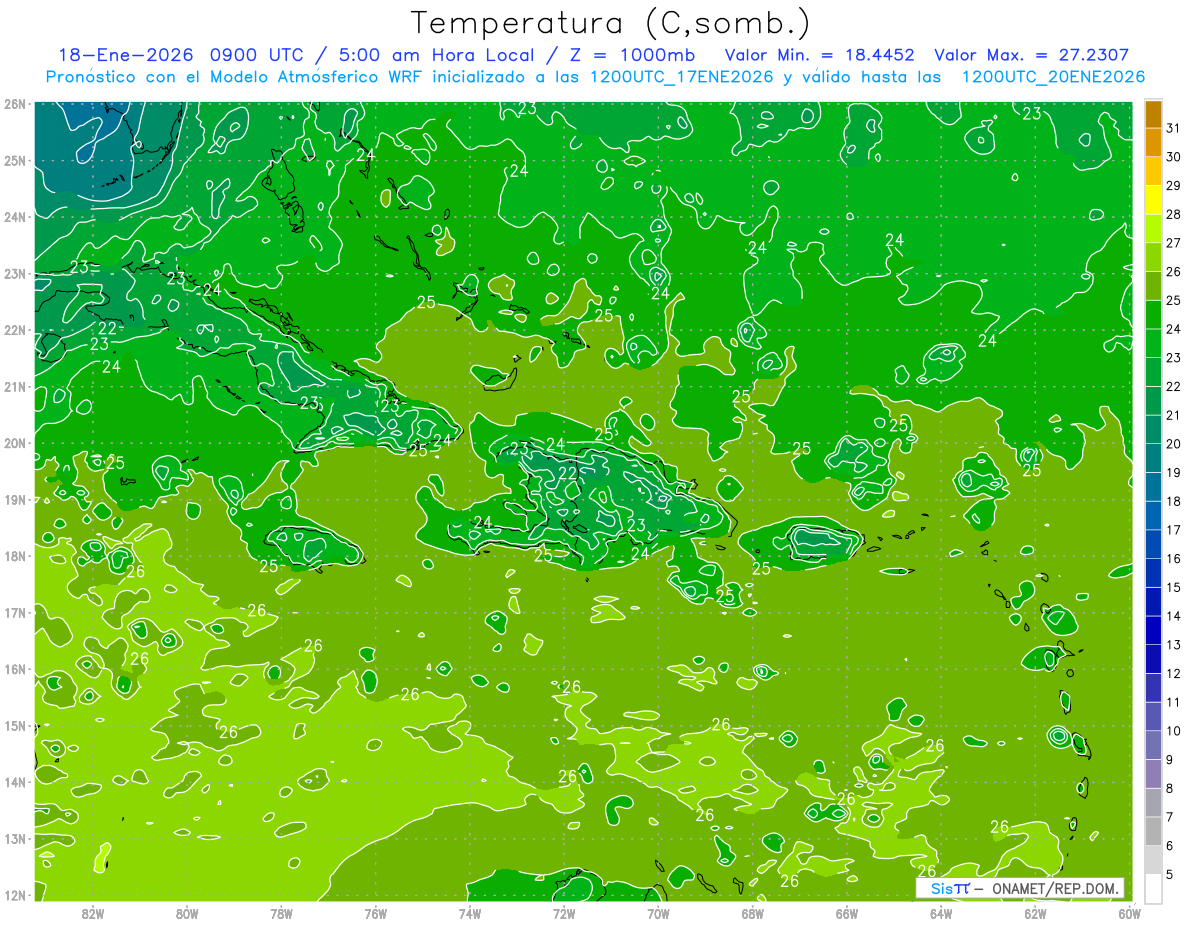Click the '24N' latitude axis label
The image size is (1200, 927).
pyautogui.click(x=15, y=217)
